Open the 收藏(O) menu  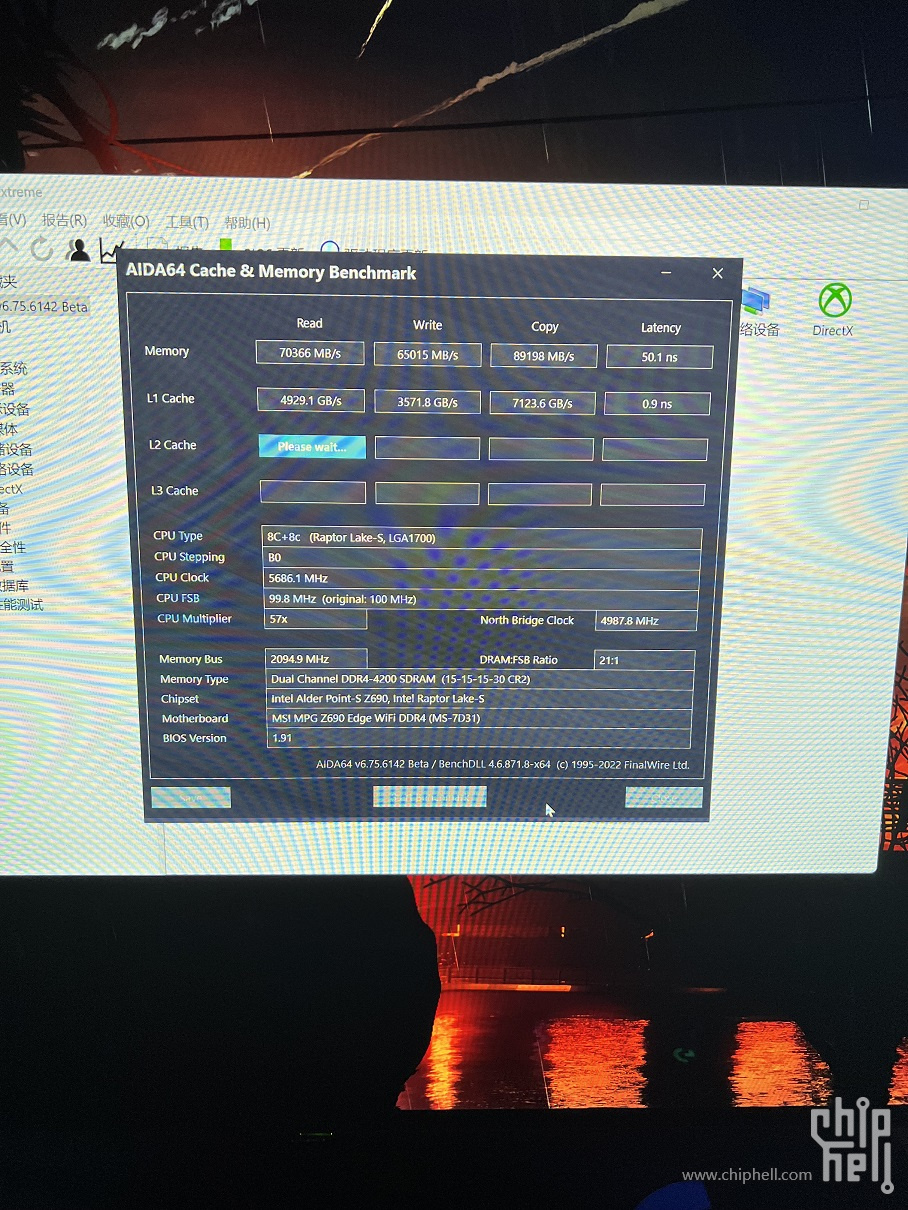pos(126,222)
